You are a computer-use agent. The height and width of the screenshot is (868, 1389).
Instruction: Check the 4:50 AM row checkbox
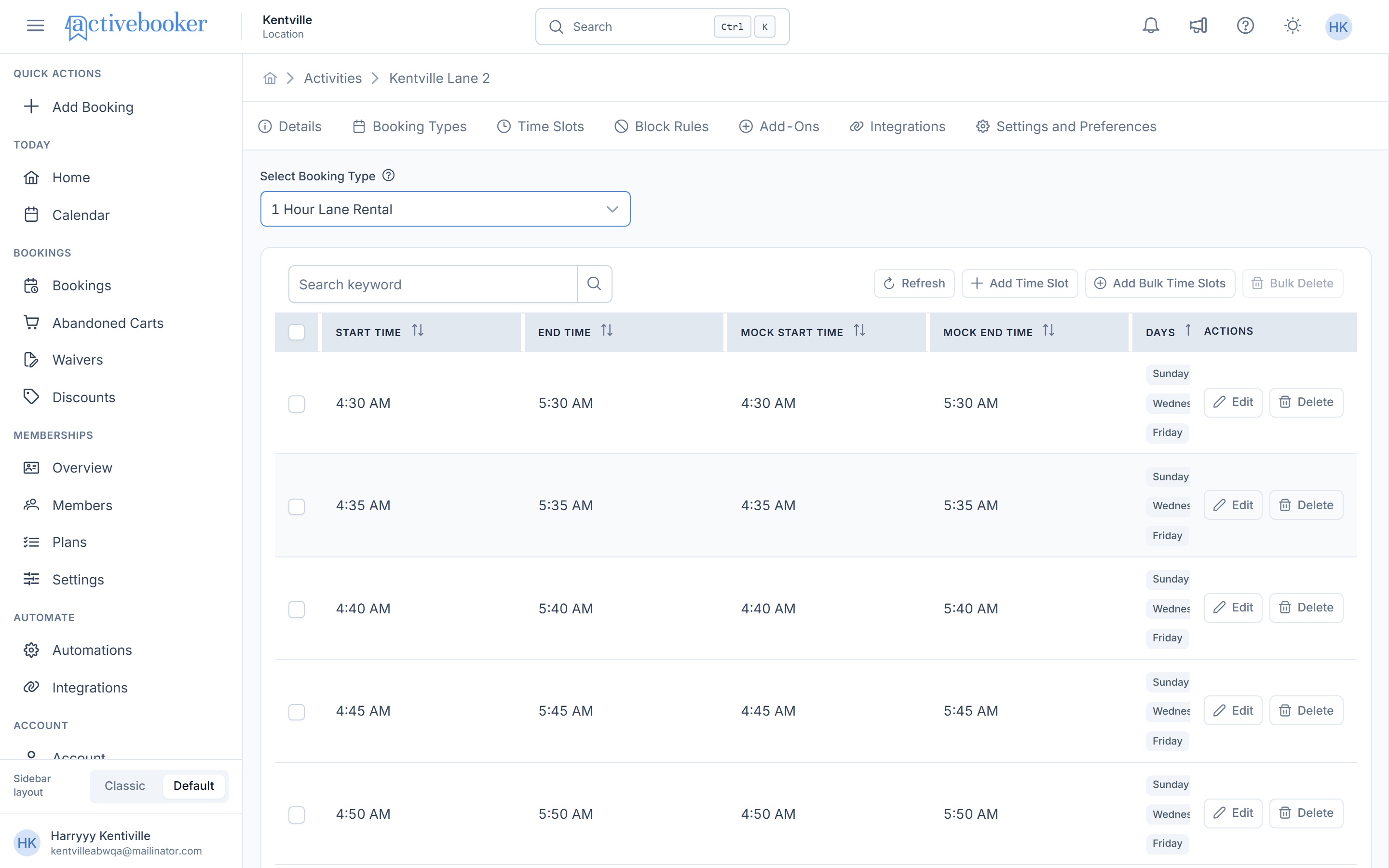pos(296,814)
